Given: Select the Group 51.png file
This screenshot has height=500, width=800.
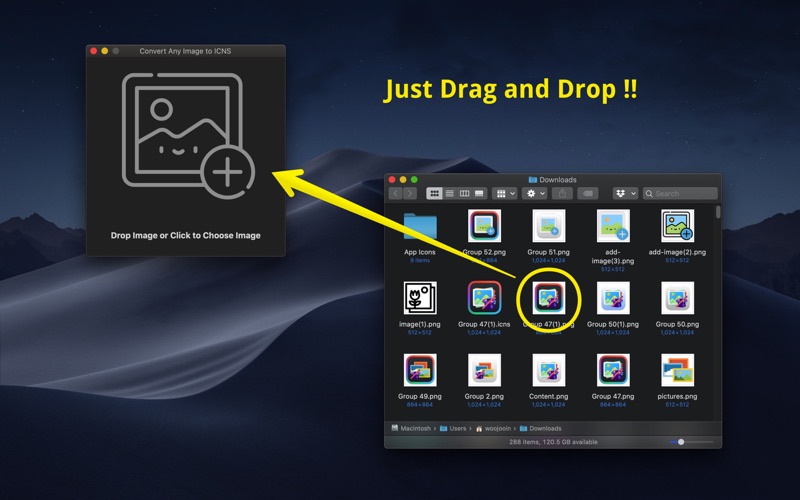Looking at the screenshot, I should click(x=548, y=226).
